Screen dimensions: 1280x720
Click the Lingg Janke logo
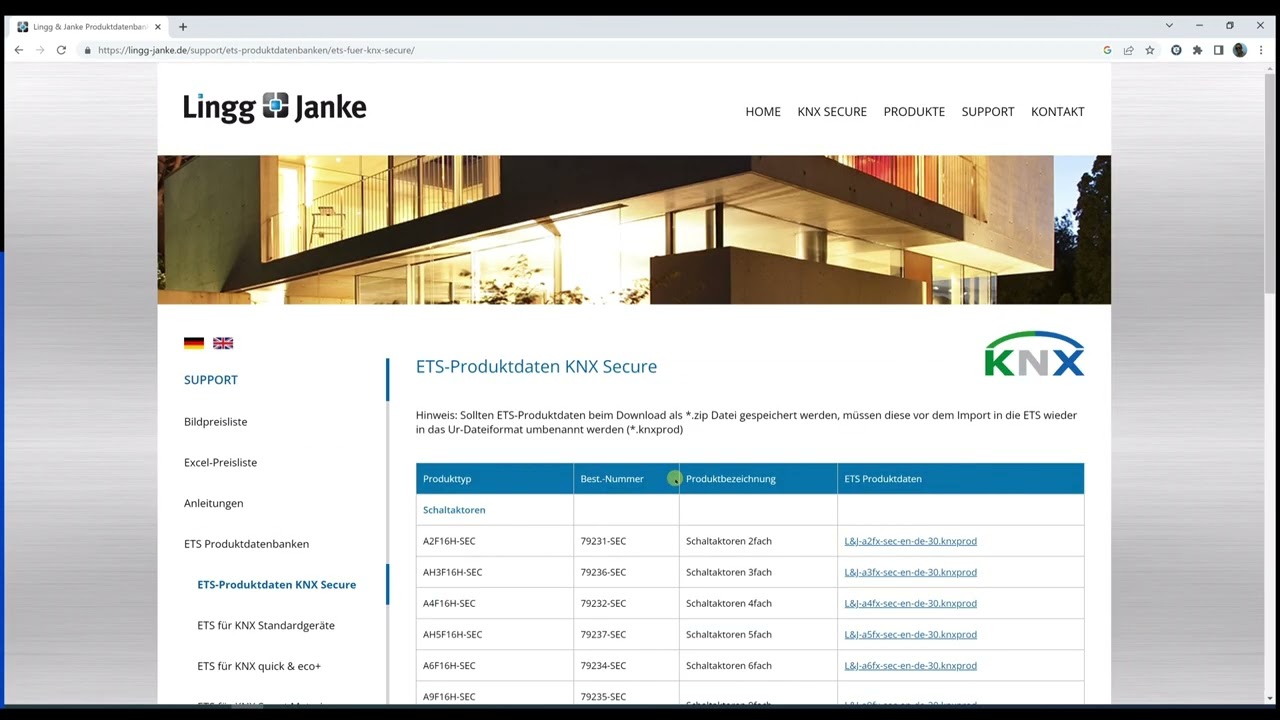point(275,107)
